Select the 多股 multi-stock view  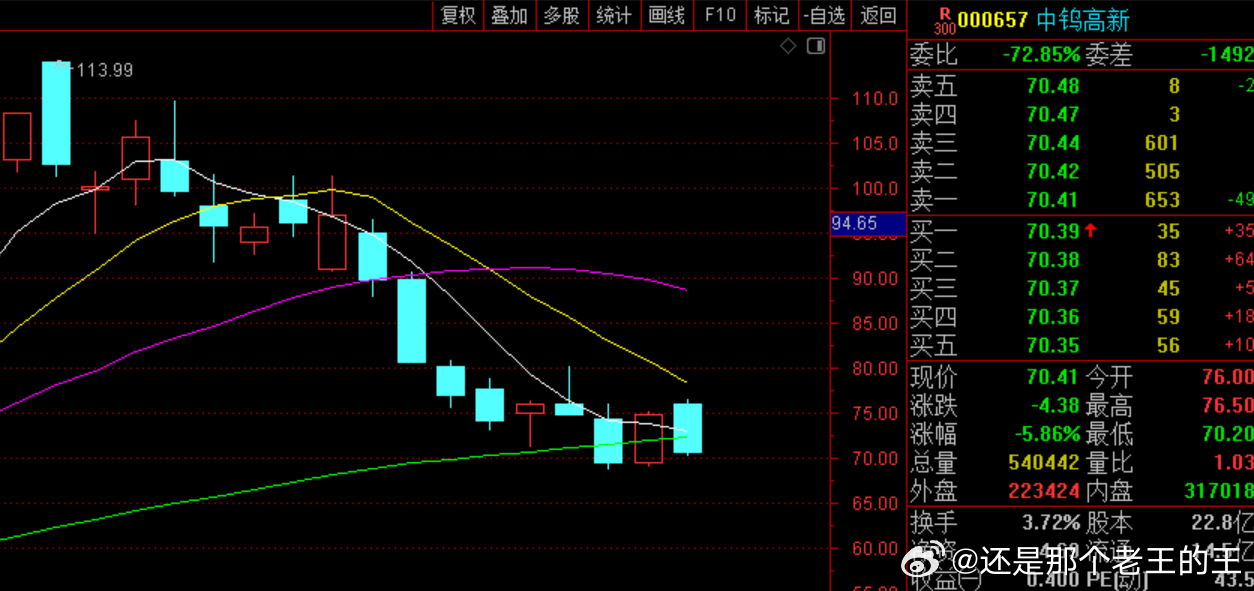pos(561,14)
